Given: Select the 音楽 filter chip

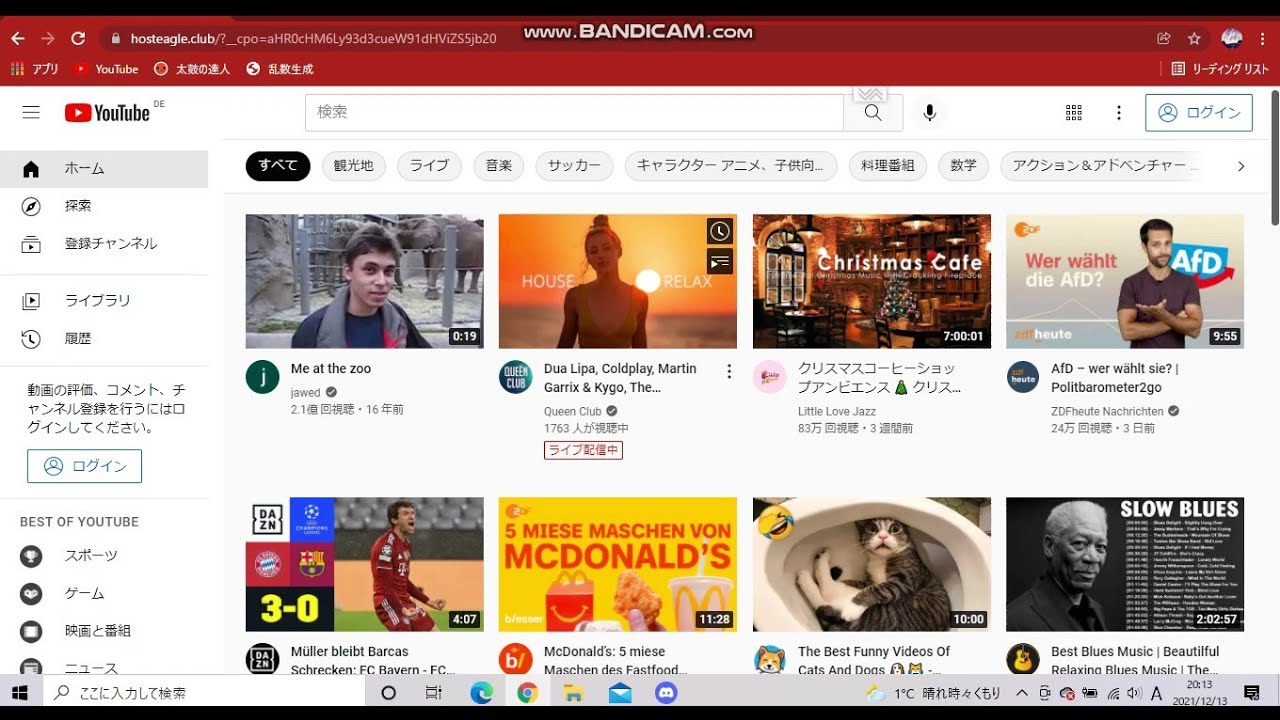Looking at the screenshot, I should tap(498, 165).
